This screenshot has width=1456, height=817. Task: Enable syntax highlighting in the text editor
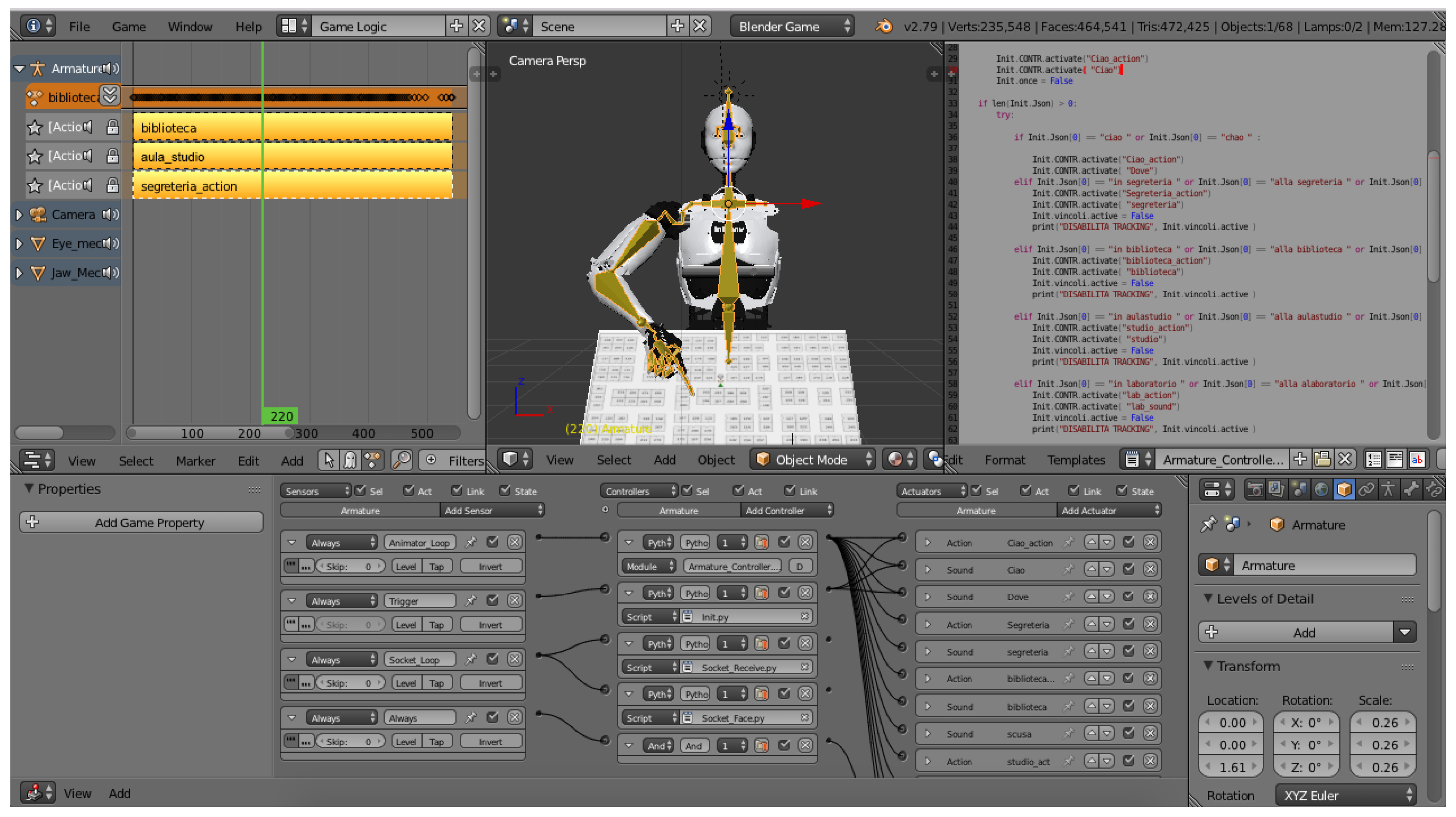1419,460
